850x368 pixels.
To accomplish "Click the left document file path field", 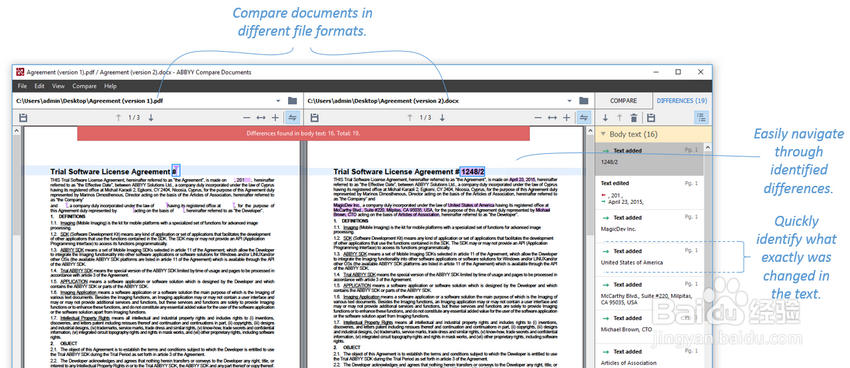I will tap(143, 101).
